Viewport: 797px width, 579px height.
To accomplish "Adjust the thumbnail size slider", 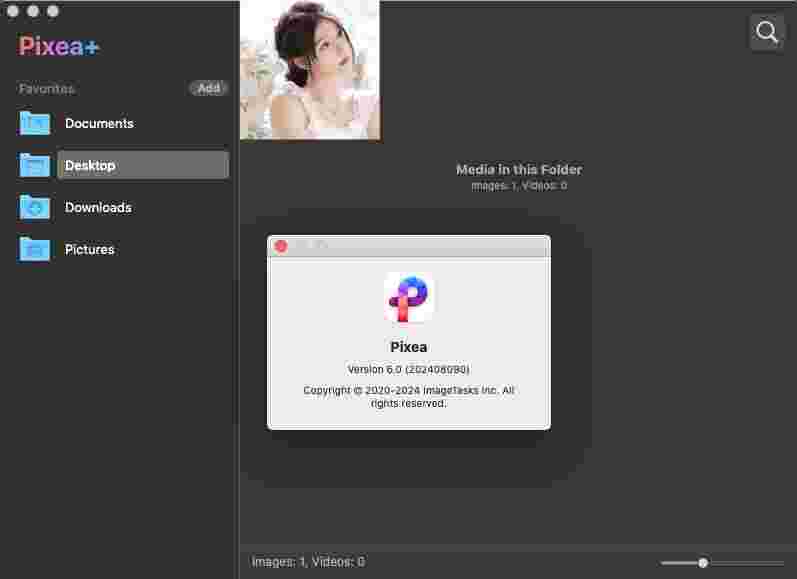I will [703, 563].
